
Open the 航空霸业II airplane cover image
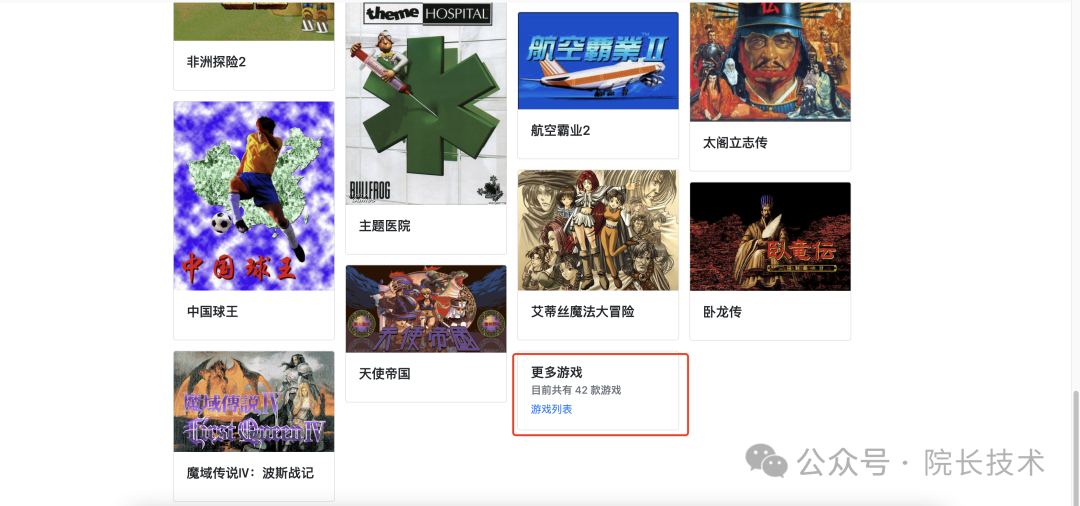598,61
